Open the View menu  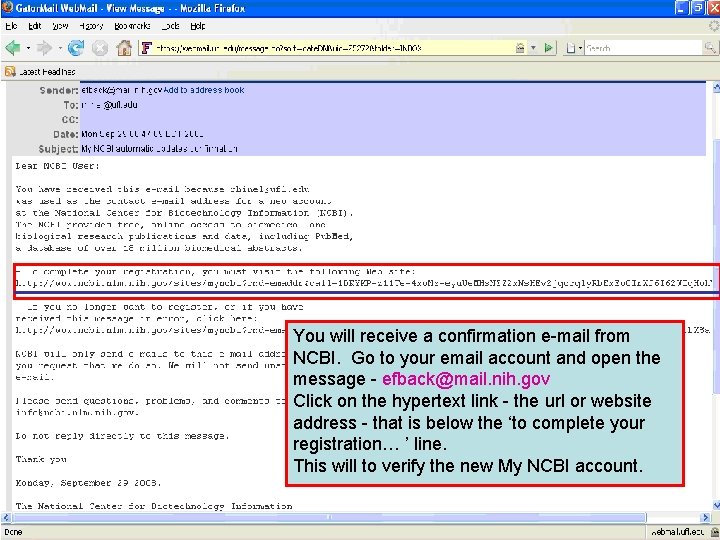pyautogui.click(x=60, y=26)
